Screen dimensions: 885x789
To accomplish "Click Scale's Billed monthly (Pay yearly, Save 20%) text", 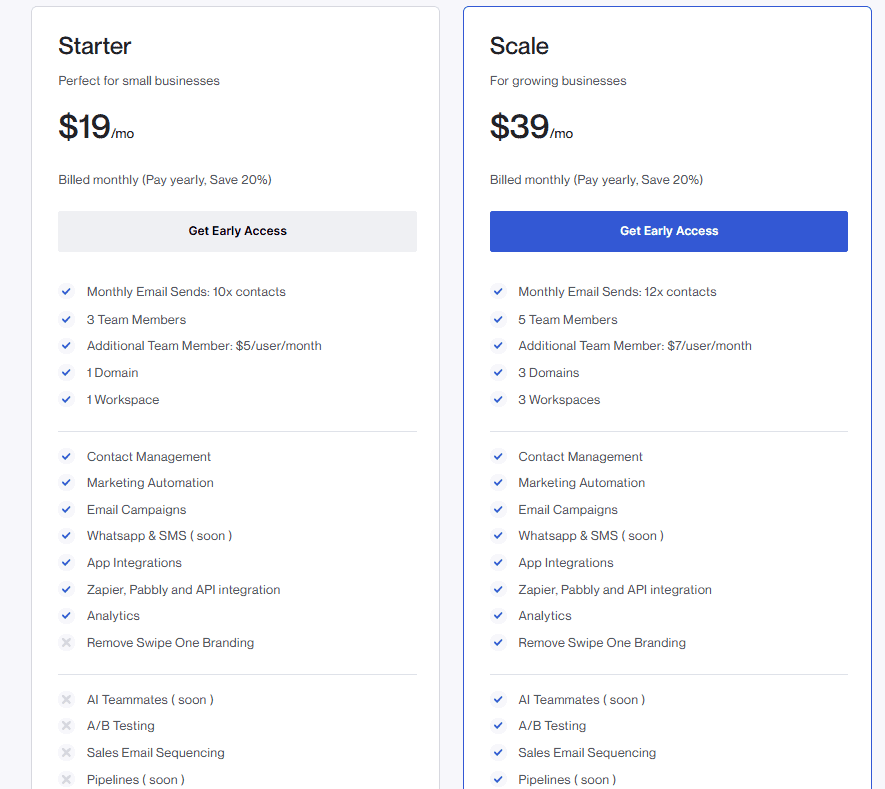I will click(x=596, y=180).
